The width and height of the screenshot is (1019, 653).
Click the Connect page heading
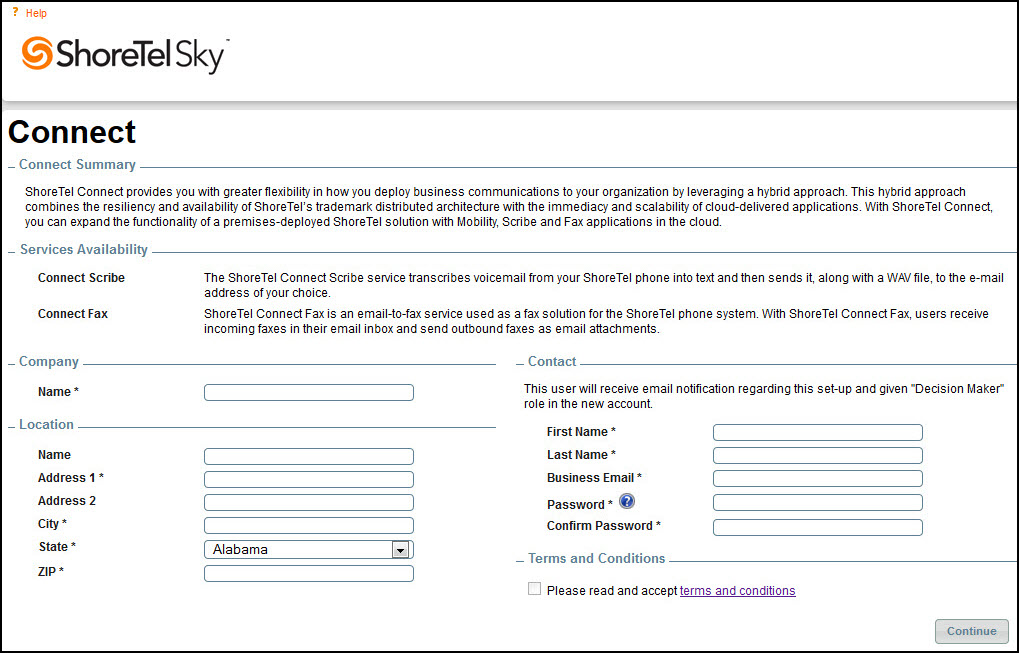72,132
